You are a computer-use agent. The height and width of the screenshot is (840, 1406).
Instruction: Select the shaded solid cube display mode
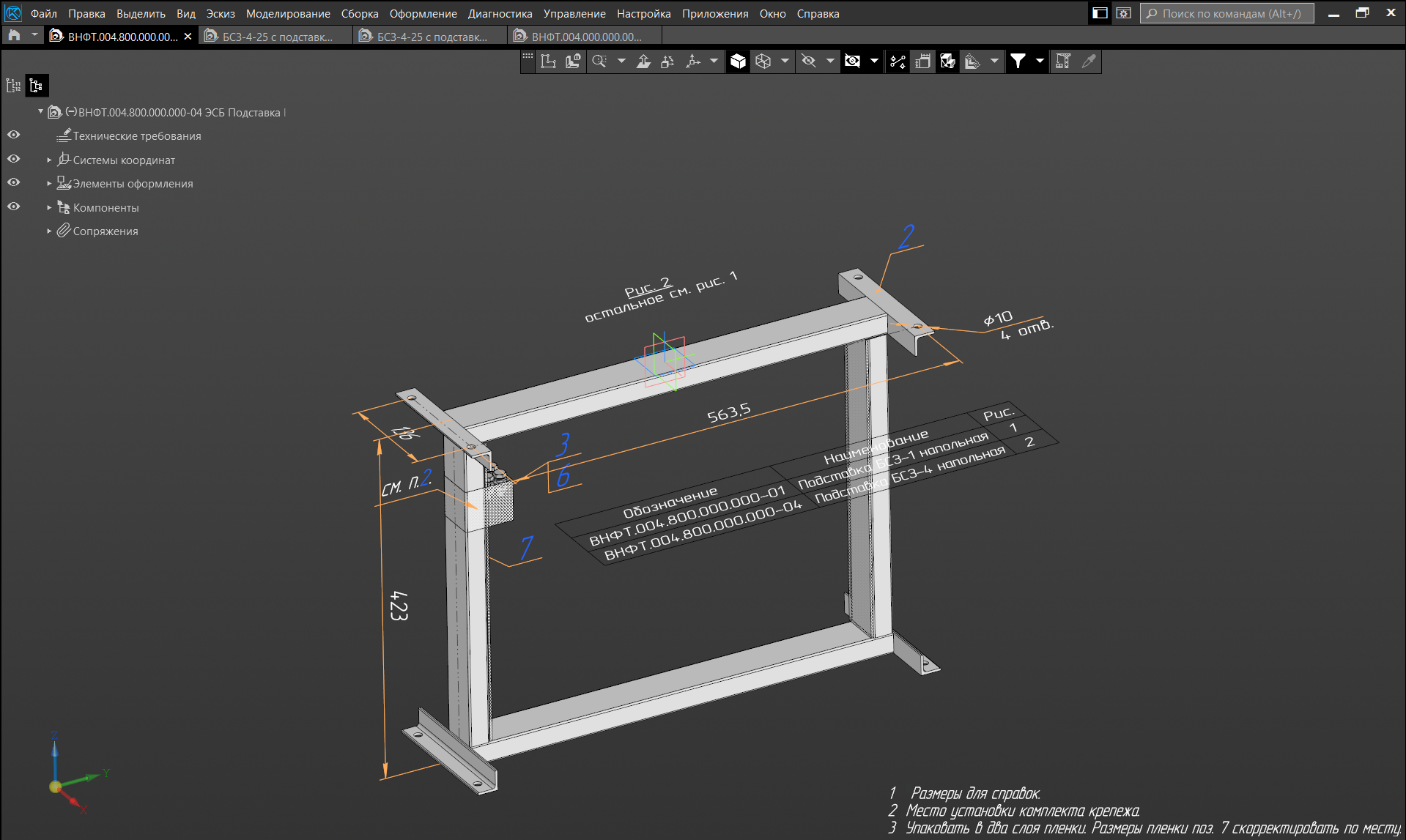738,62
